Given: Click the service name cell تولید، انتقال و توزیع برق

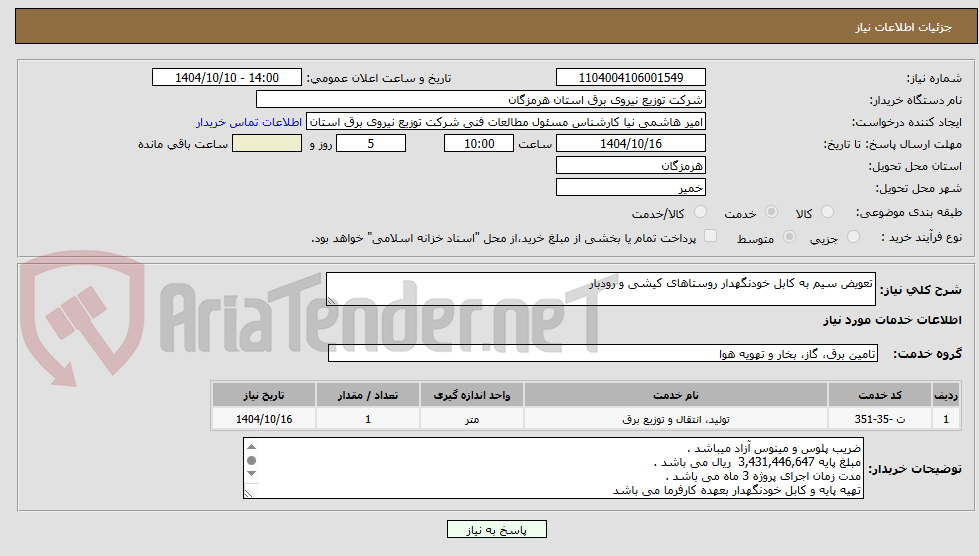Looking at the screenshot, I should pyautogui.click(x=676, y=419).
